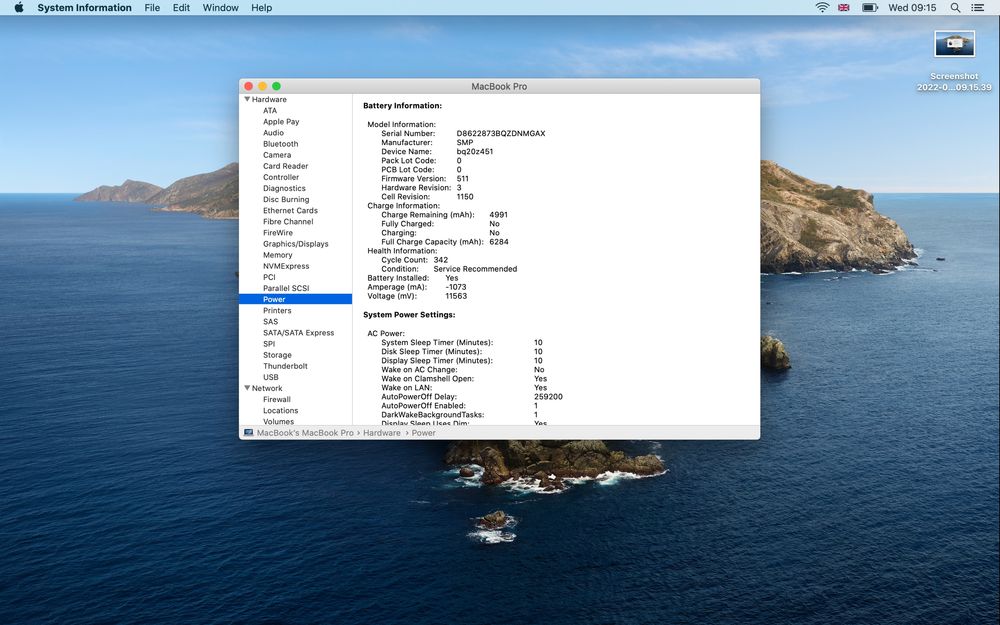Click the System Power Settings heading
The height and width of the screenshot is (625, 1000).
(409, 315)
